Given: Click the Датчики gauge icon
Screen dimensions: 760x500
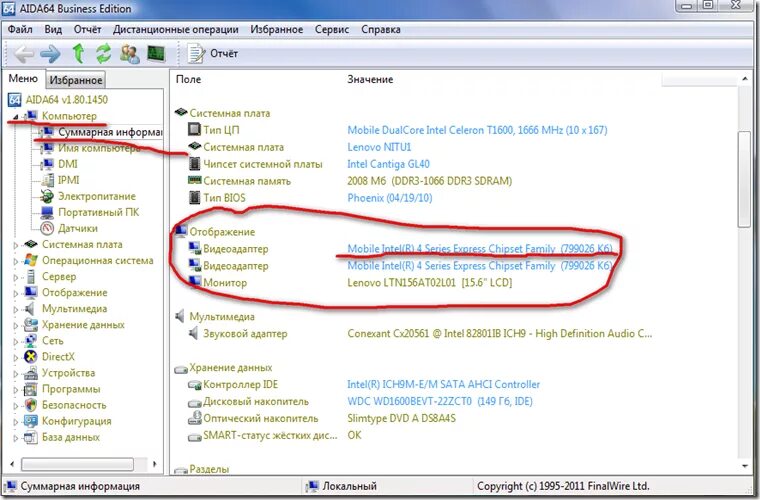Looking at the screenshot, I should coord(48,228).
